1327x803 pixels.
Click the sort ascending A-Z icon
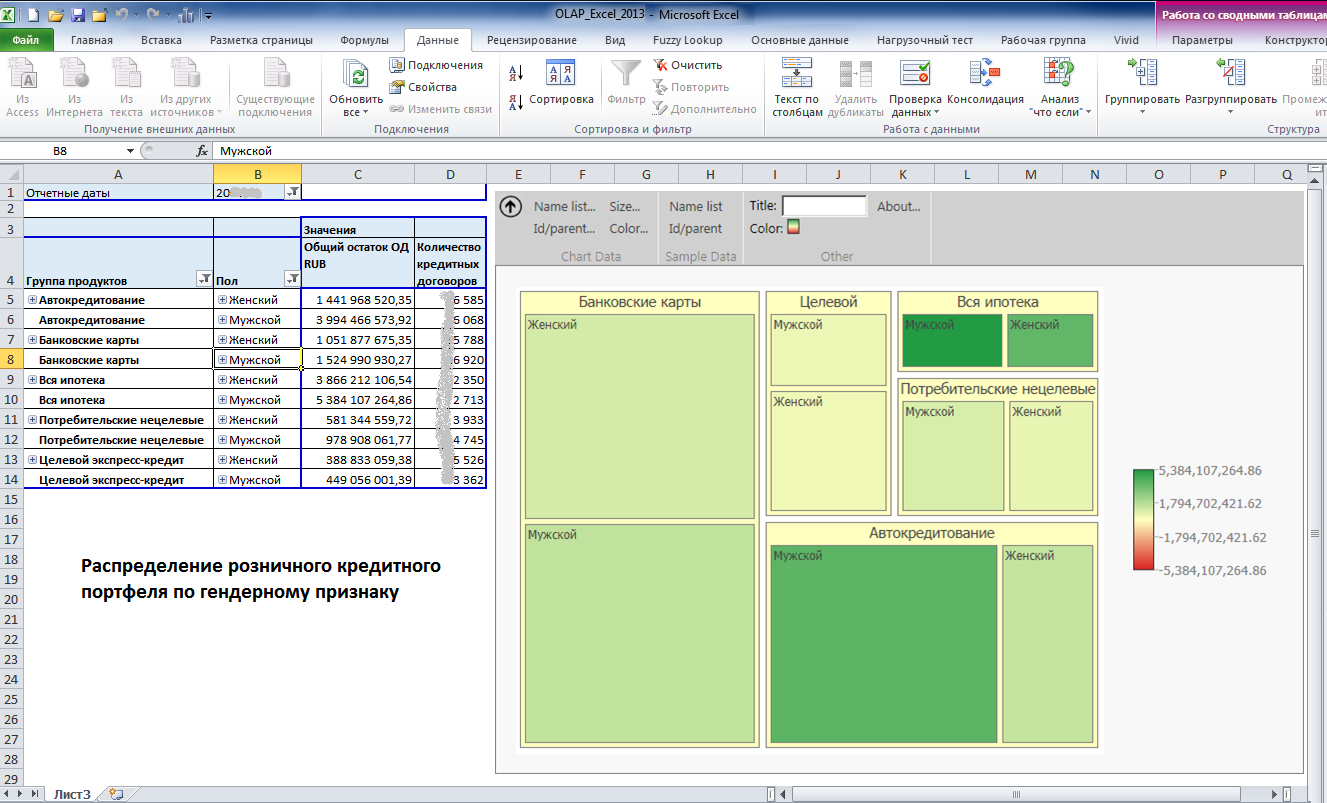(x=517, y=73)
